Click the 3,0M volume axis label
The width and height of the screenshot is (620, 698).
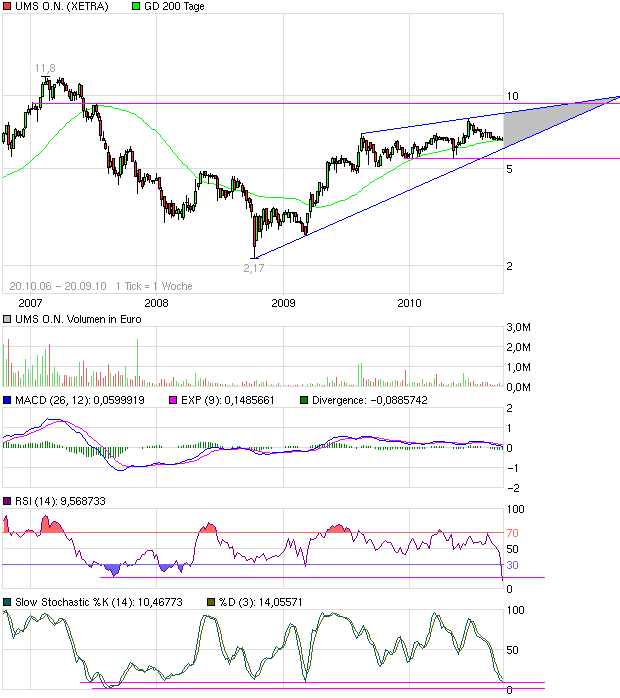pyautogui.click(x=518, y=328)
